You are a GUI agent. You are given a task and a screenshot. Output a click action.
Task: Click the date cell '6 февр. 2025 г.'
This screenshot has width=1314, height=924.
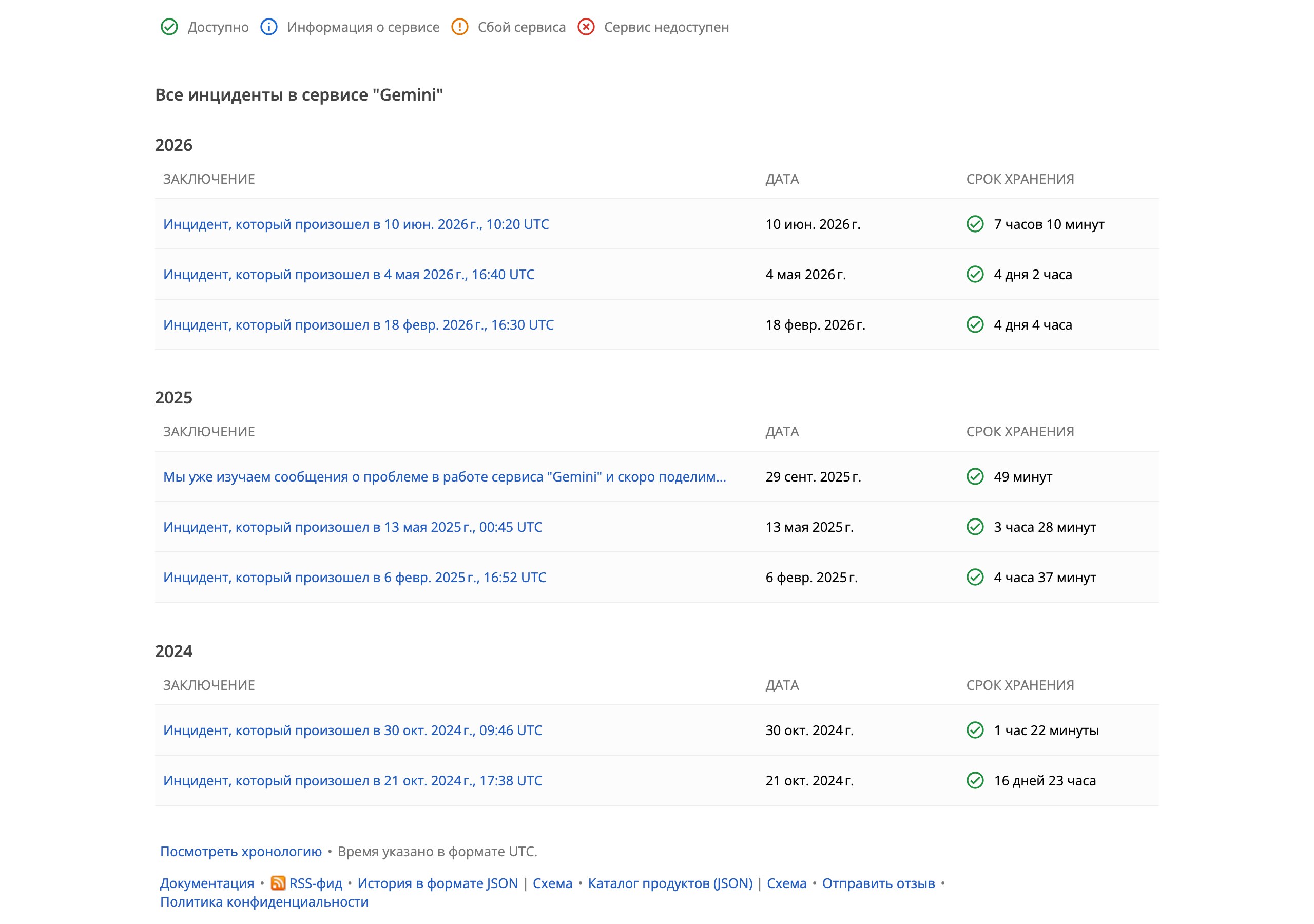(x=811, y=577)
